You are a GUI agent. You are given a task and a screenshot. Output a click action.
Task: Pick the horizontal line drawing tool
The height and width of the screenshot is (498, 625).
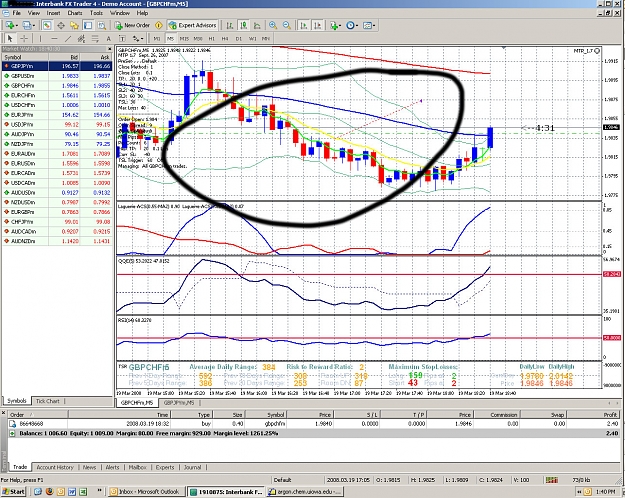pyautogui.click(x=54, y=38)
